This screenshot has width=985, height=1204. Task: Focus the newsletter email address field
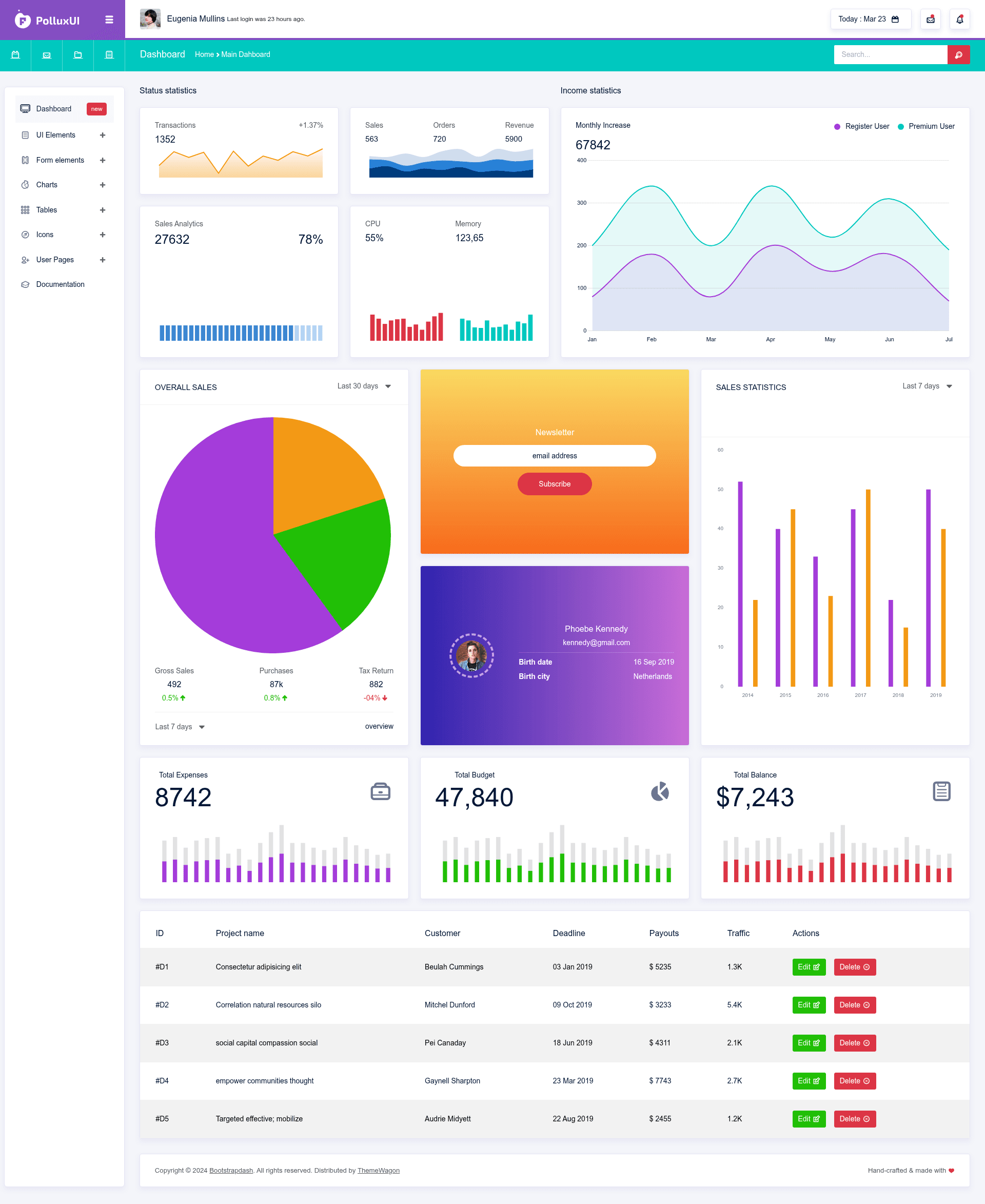555,456
